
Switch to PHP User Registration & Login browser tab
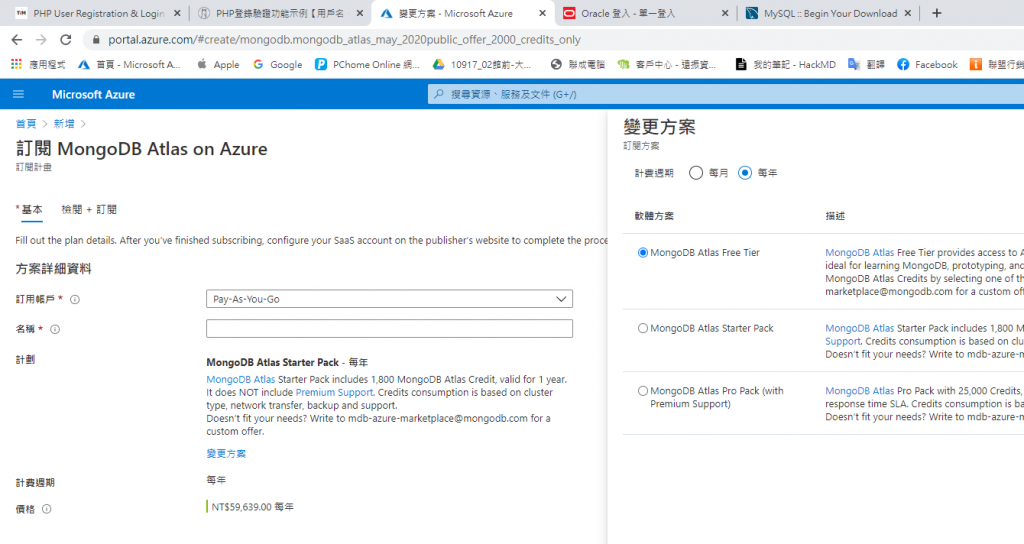point(98,13)
